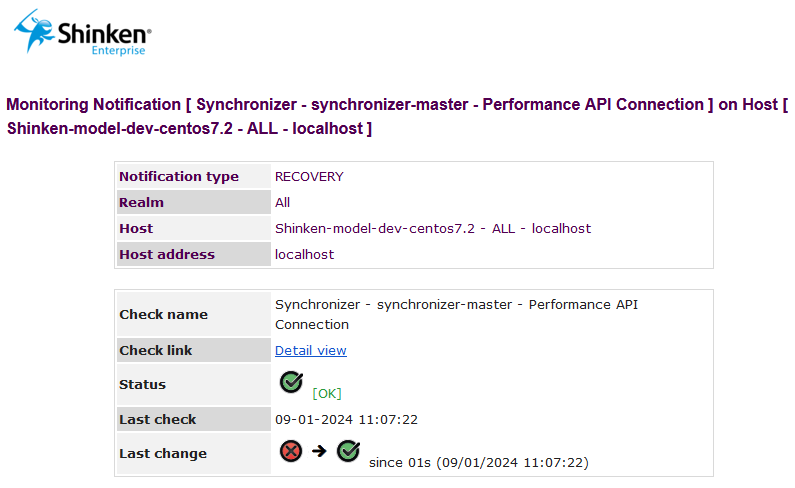Click the Last check timestamp 09-01-2024 11:07:22
This screenshot has width=795, height=488.
tap(346, 419)
